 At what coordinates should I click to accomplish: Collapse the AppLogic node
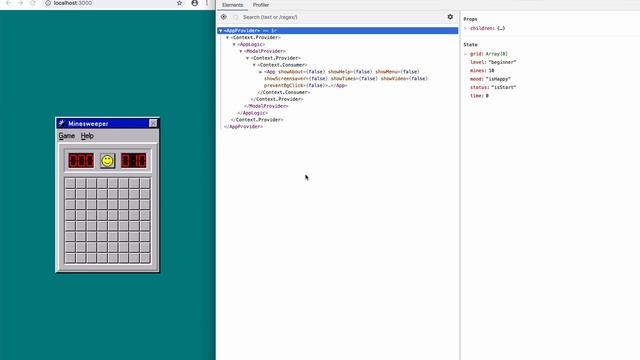point(234,44)
